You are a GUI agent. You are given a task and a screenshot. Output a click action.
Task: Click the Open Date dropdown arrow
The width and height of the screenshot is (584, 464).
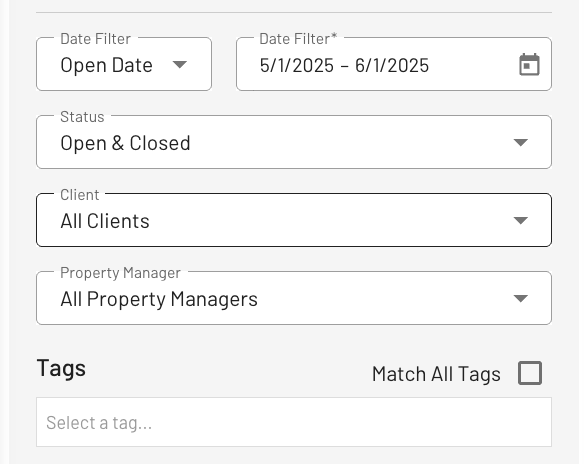pos(180,65)
